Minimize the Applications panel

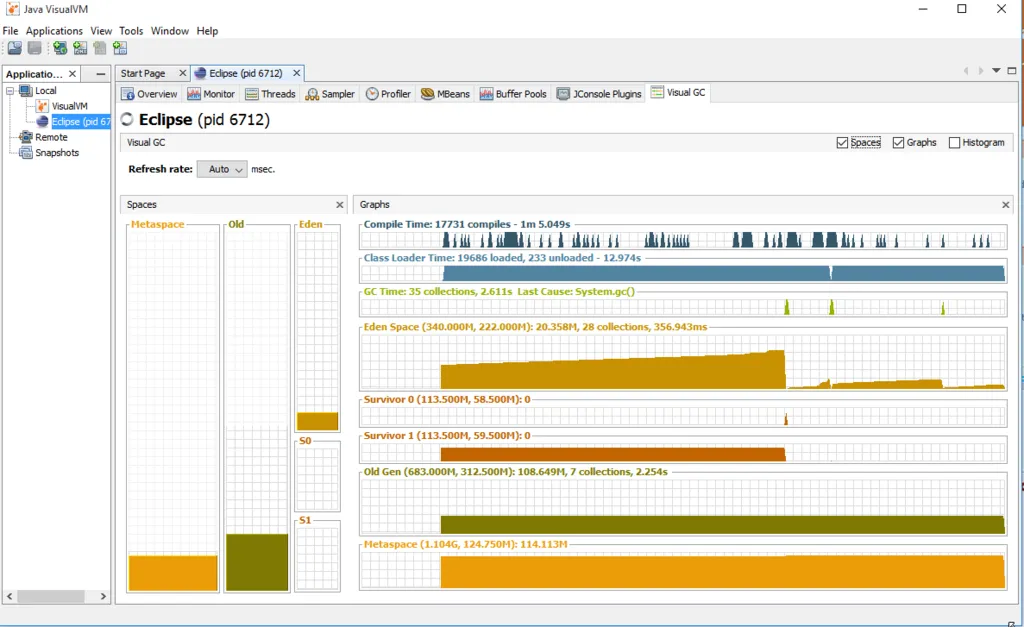pos(101,74)
